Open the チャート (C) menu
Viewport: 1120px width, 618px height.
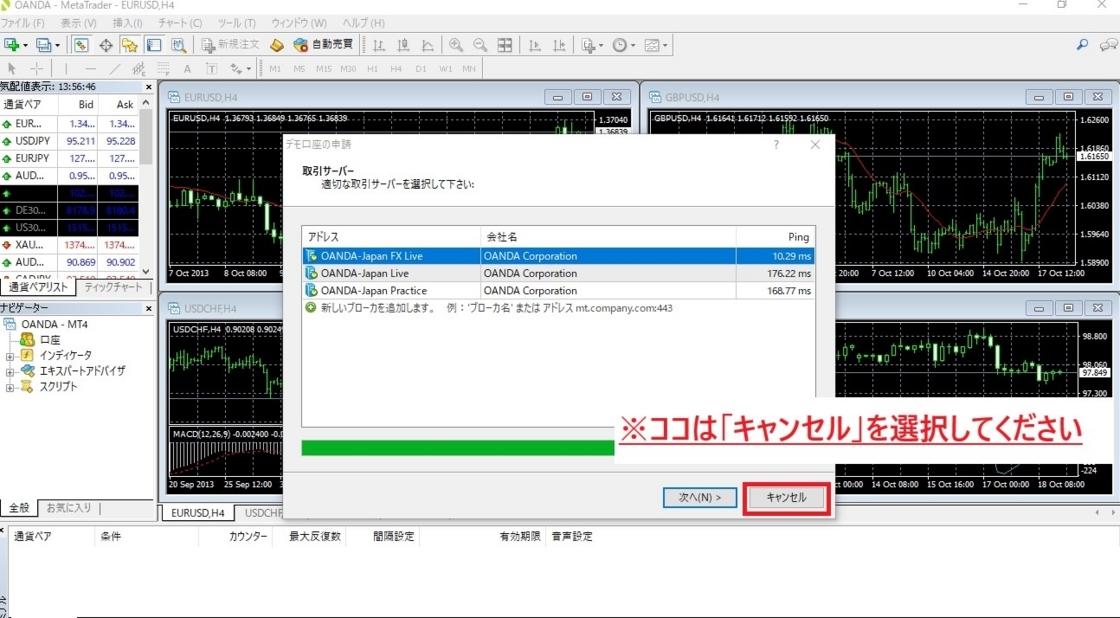(180, 23)
